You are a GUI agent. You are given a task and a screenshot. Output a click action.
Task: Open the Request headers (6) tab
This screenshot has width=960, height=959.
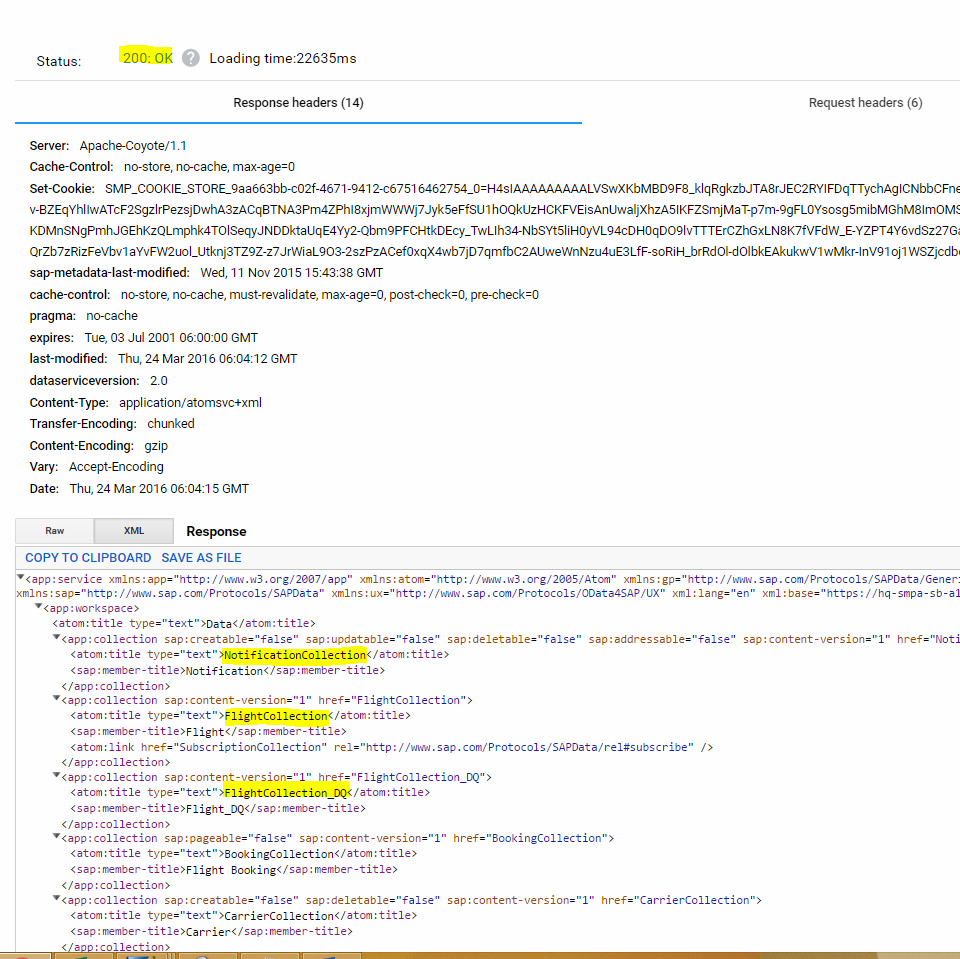click(x=865, y=103)
